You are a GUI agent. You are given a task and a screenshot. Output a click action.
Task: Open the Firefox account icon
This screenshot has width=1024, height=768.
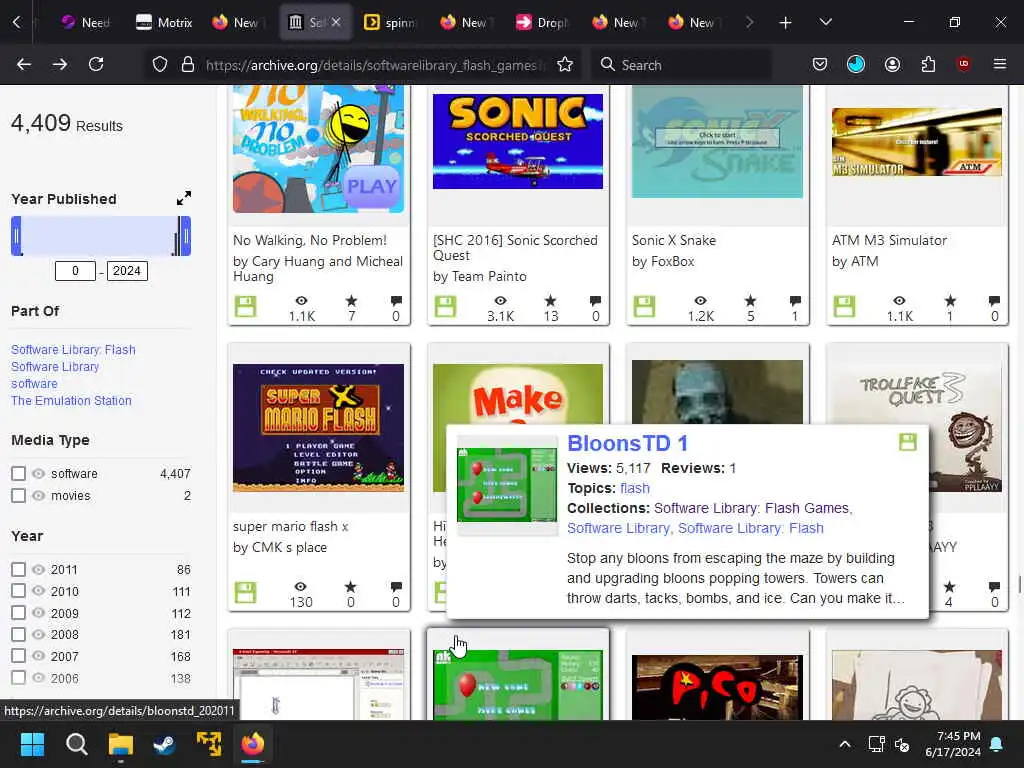[892, 65]
